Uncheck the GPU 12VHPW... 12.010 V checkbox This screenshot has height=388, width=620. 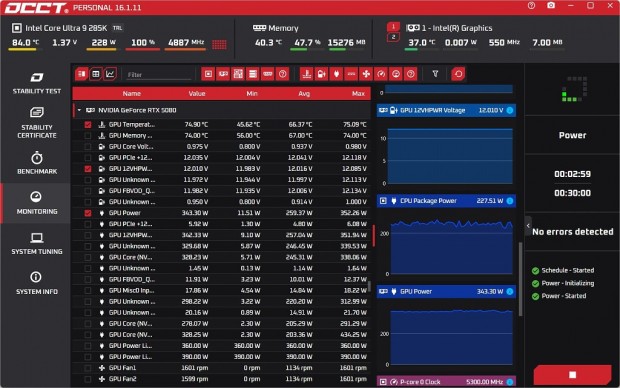click(x=88, y=169)
